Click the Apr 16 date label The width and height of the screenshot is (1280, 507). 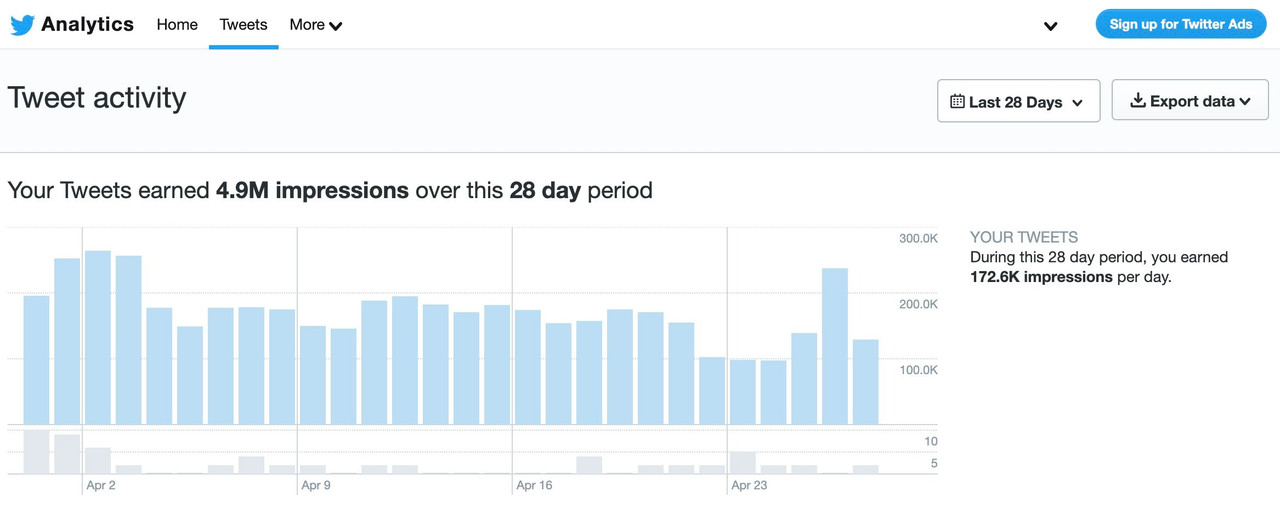tap(533, 486)
